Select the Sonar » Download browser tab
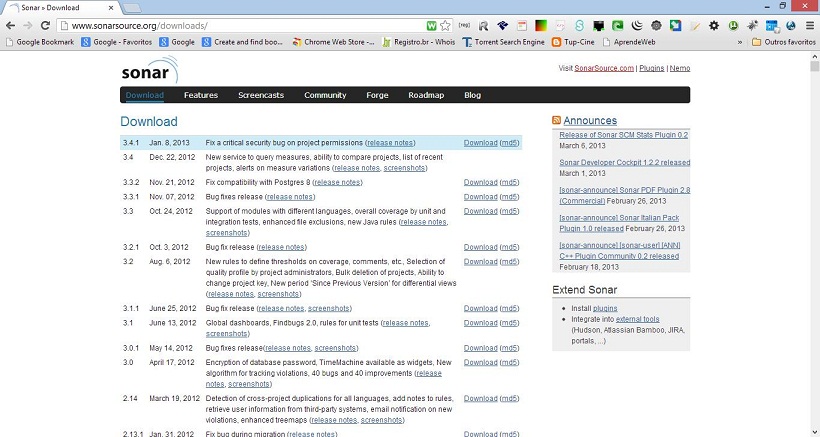The height and width of the screenshot is (437, 820). (x=60, y=7)
